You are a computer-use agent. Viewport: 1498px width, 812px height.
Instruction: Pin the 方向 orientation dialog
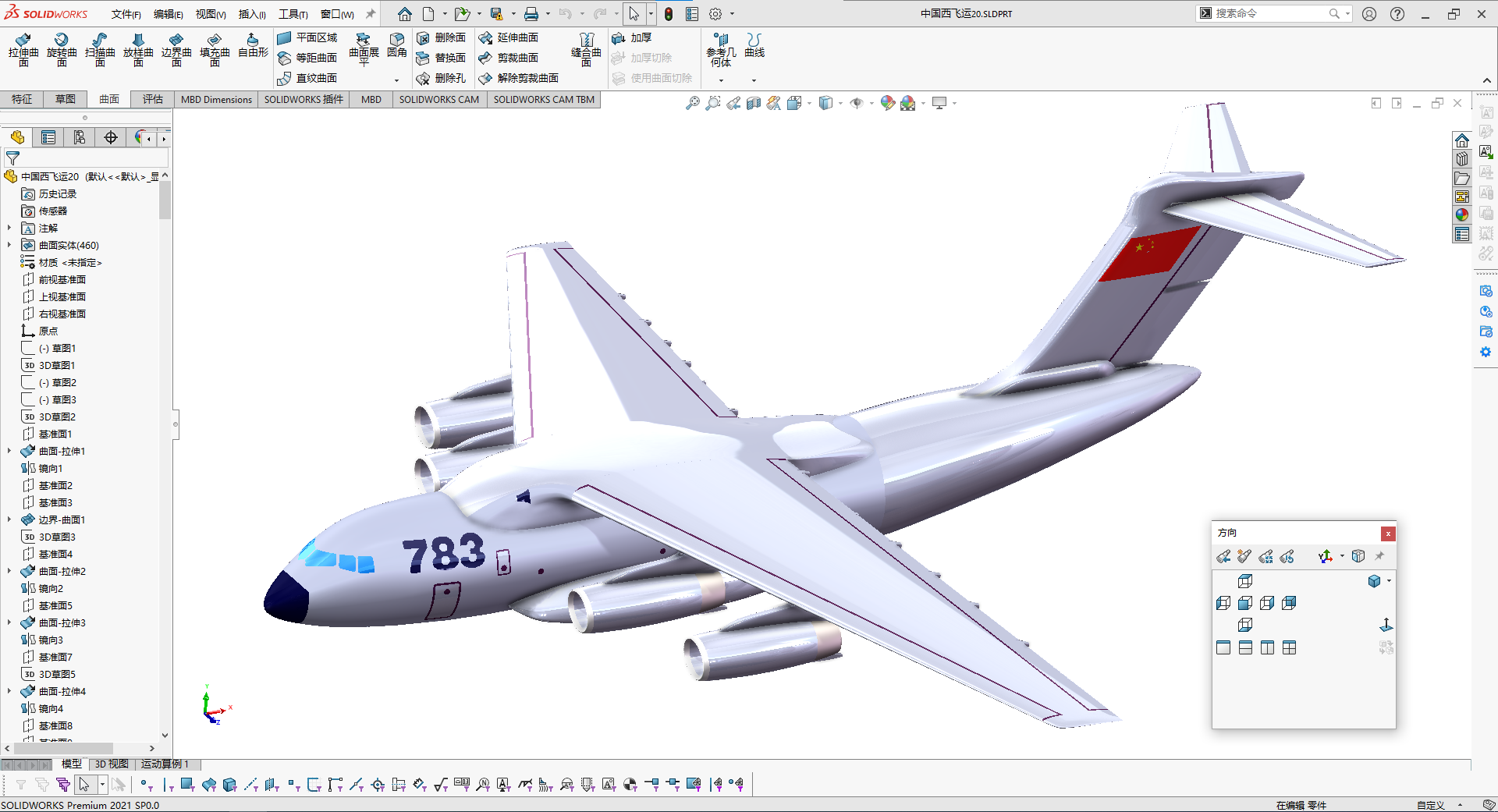[x=1379, y=556]
